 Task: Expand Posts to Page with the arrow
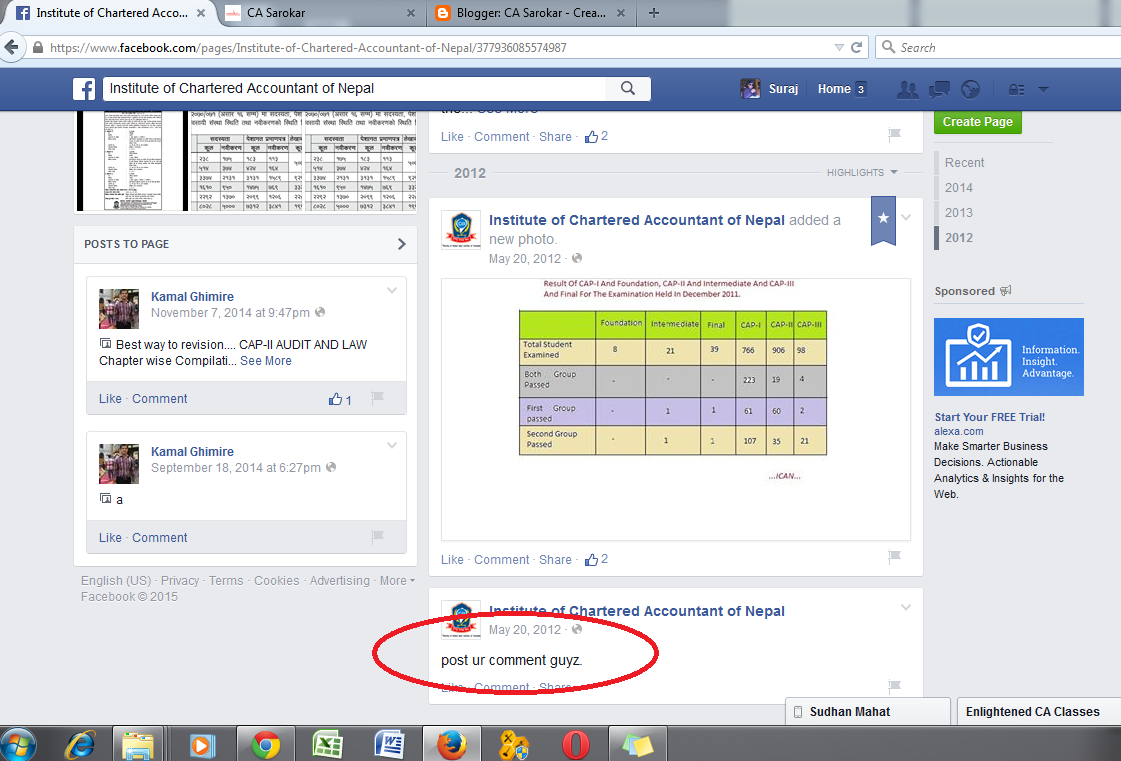pos(401,244)
